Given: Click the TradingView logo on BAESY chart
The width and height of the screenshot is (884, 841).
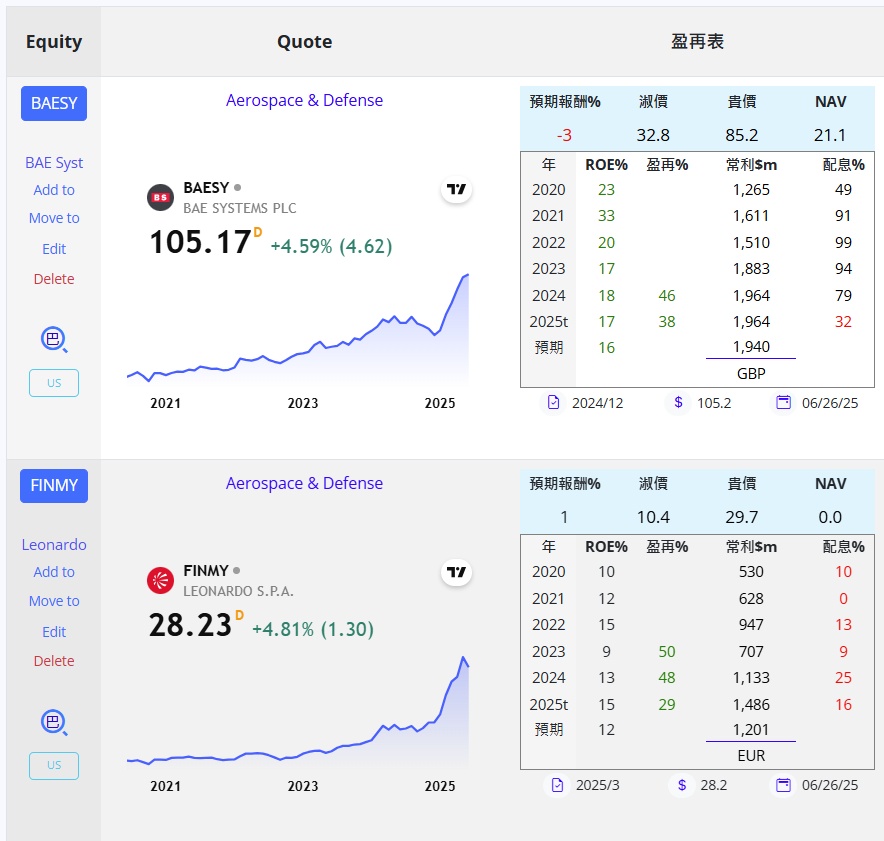Looking at the screenshot, I should pos(456,189).
